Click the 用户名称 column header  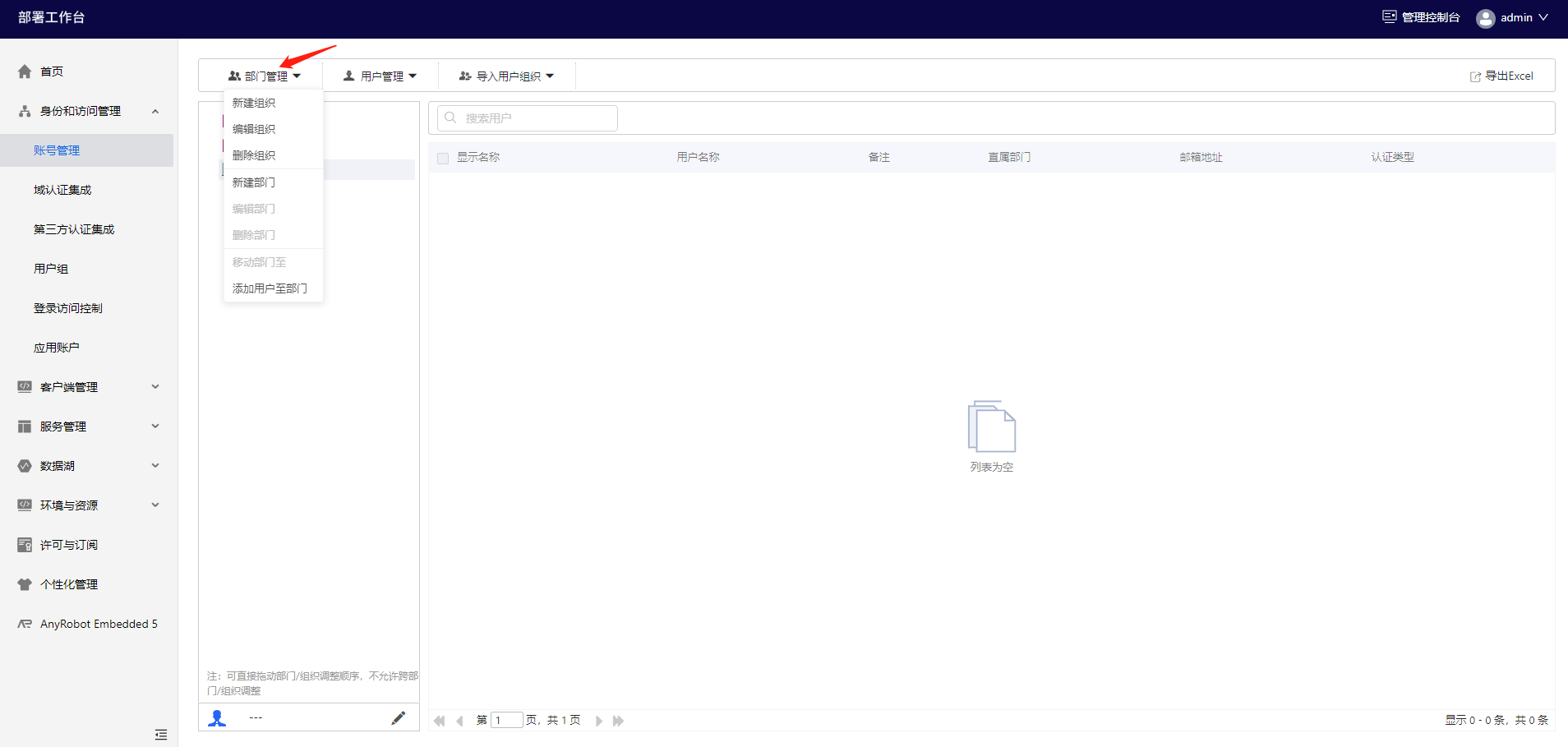click(699, 158)
